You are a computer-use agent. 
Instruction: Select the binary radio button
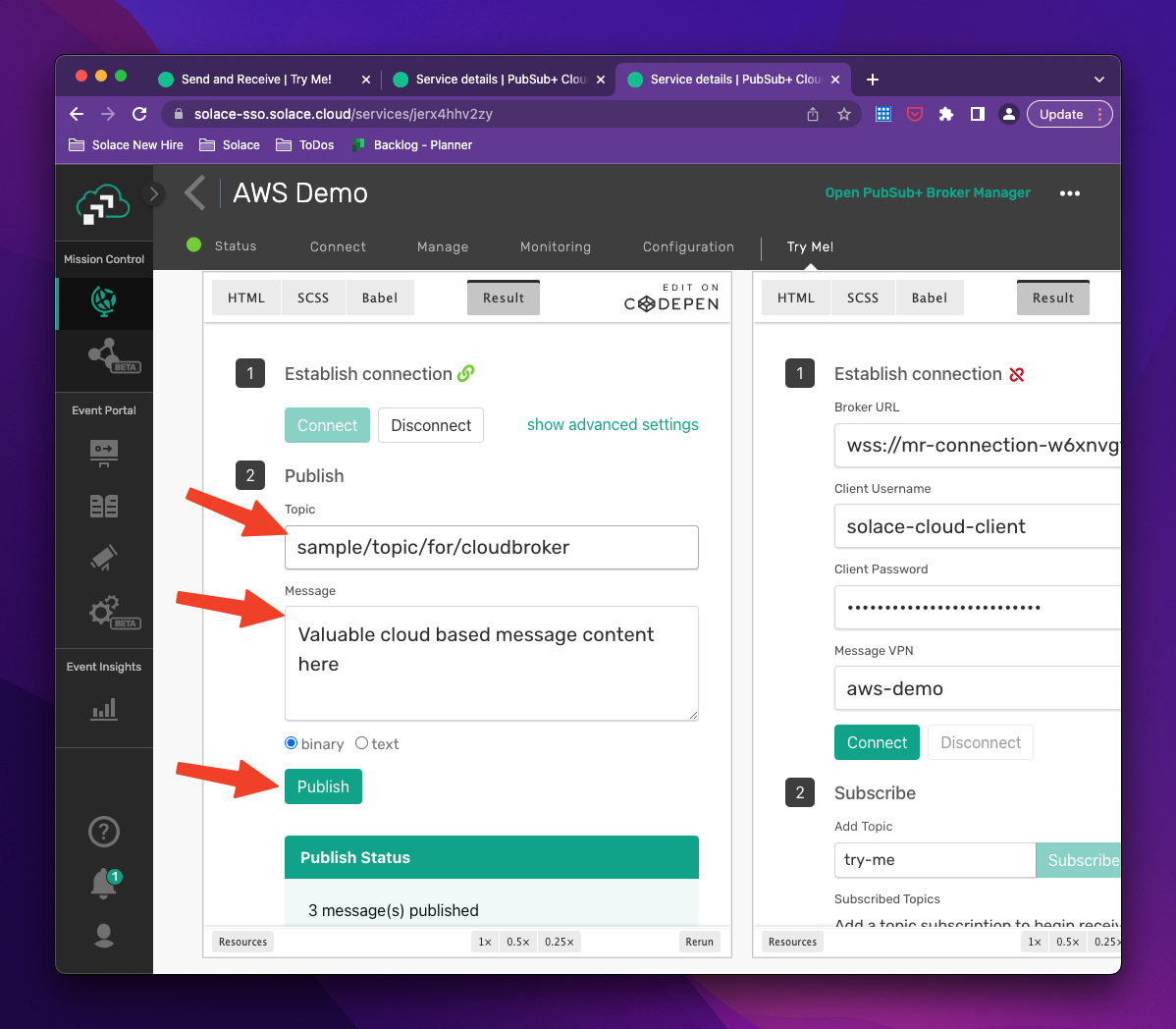pos(291,743)
